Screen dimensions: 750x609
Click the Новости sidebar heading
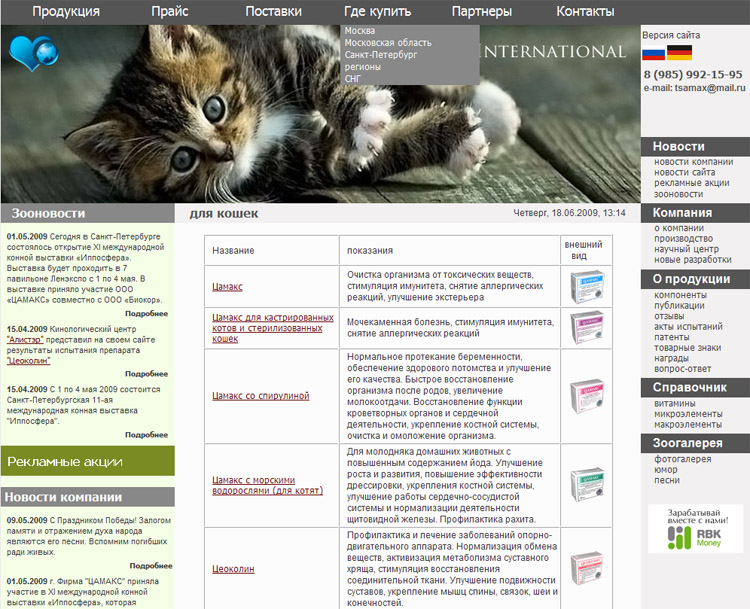coord(695,146)
